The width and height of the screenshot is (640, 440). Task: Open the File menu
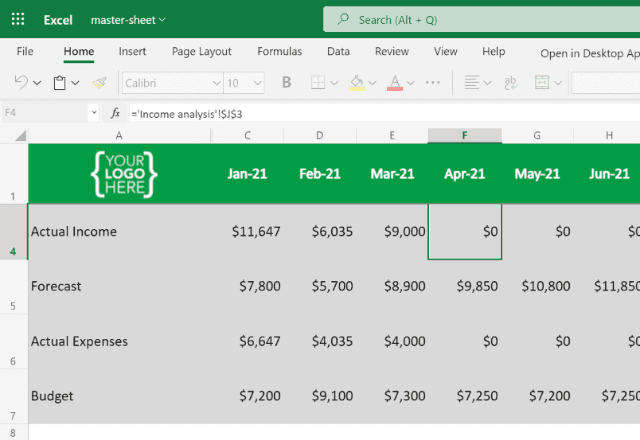(x=25, y=51)
